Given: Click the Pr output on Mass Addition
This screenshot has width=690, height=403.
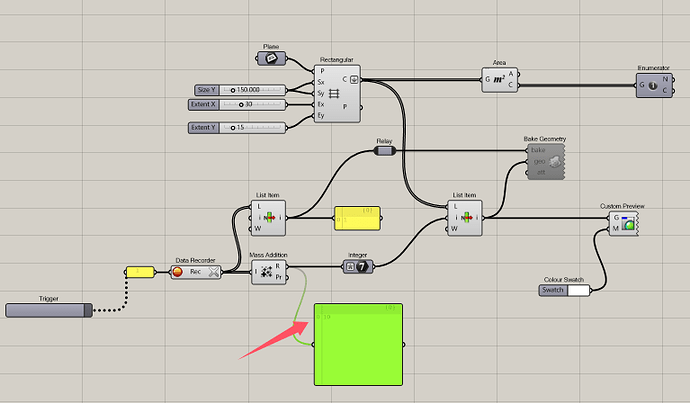Looking at the screenshot, I should 279,277.
